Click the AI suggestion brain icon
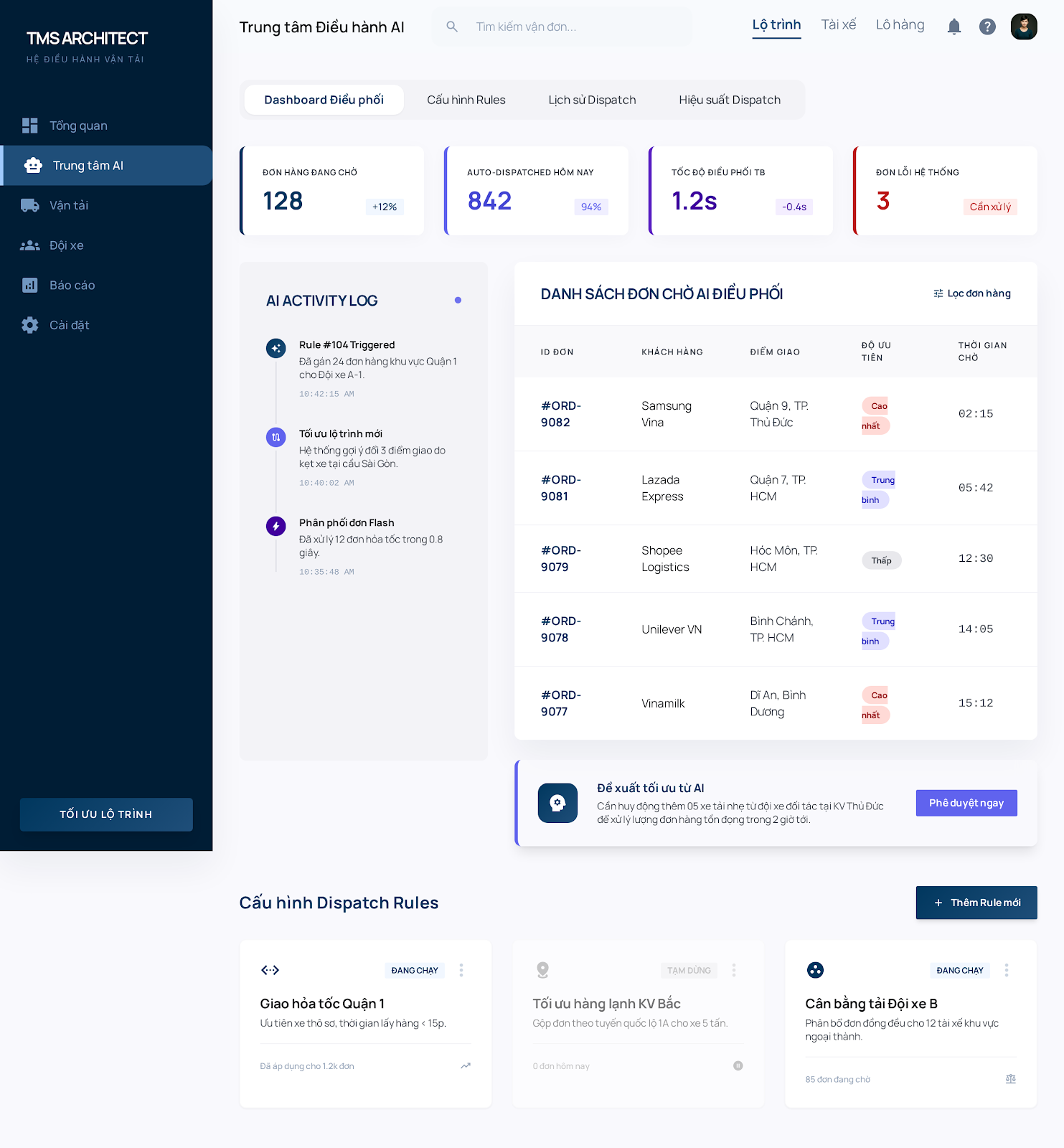Image resolution: width=1064 pixels, height=1148 pixels. tap(557, 803)
